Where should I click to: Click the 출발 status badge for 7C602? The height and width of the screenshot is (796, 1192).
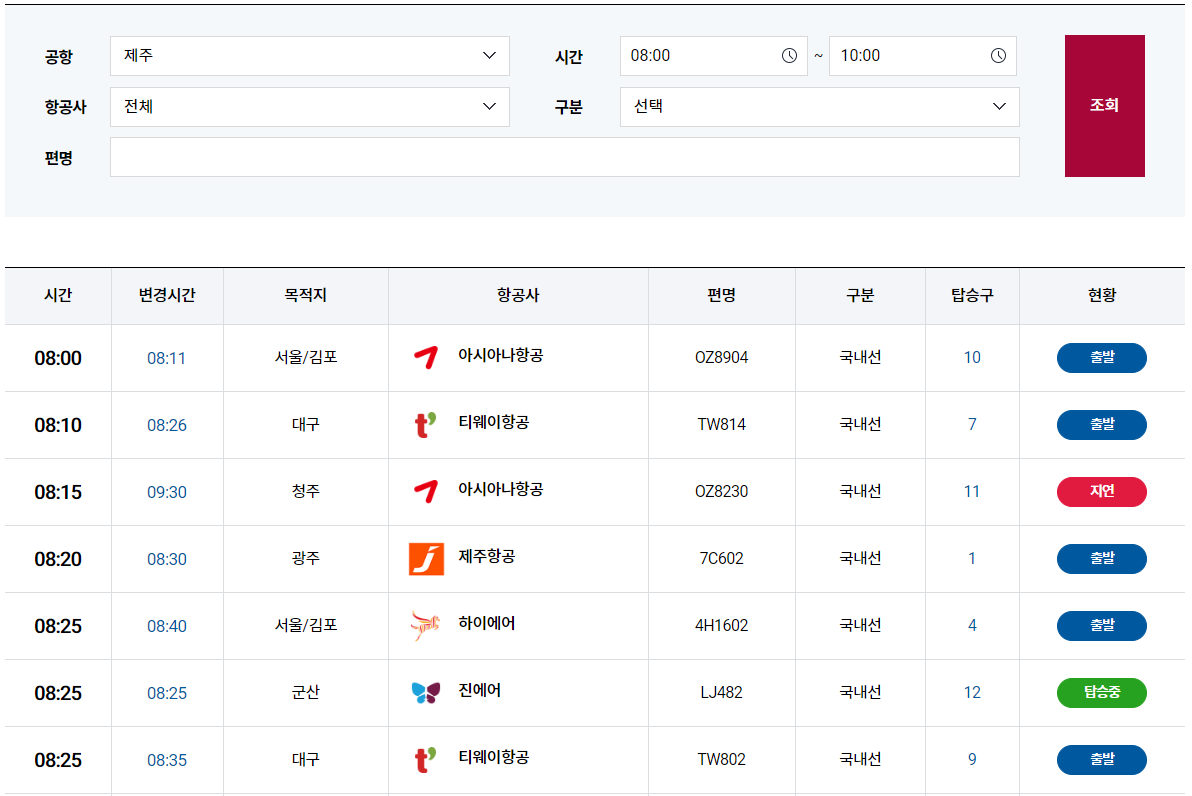[1102, 559]
